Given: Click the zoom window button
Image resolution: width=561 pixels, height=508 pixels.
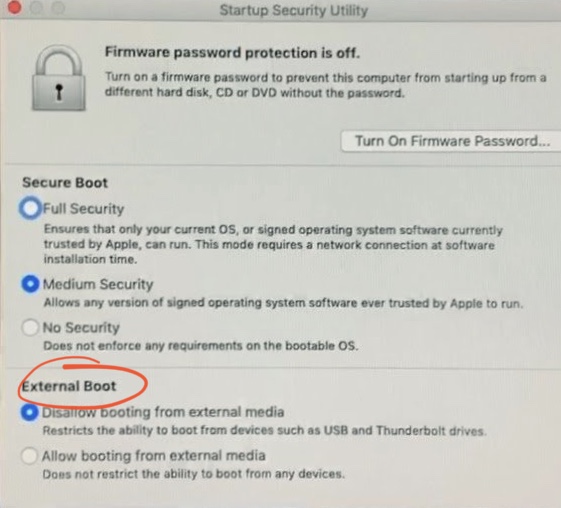Looking at the screenshot, I should 58,7.
